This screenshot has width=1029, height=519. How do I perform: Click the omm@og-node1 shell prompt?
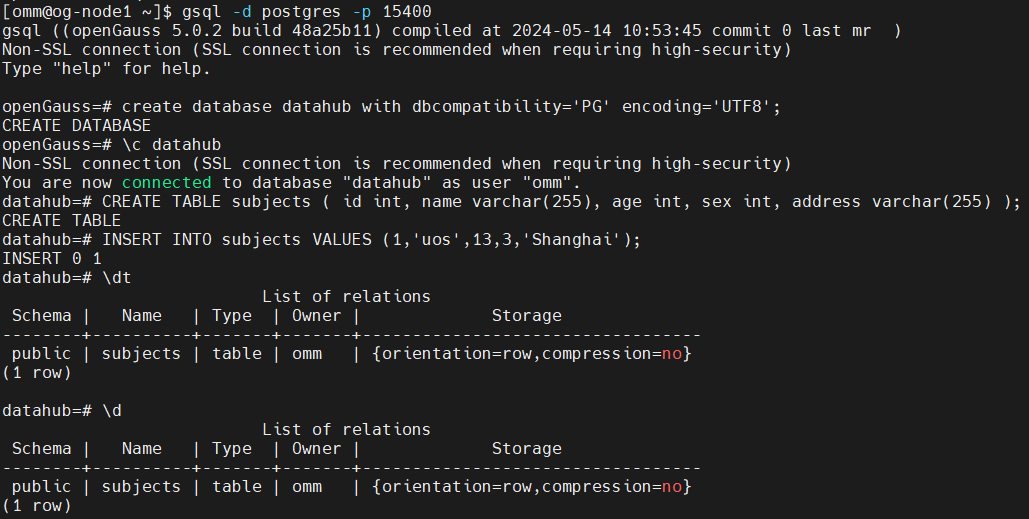87,12
